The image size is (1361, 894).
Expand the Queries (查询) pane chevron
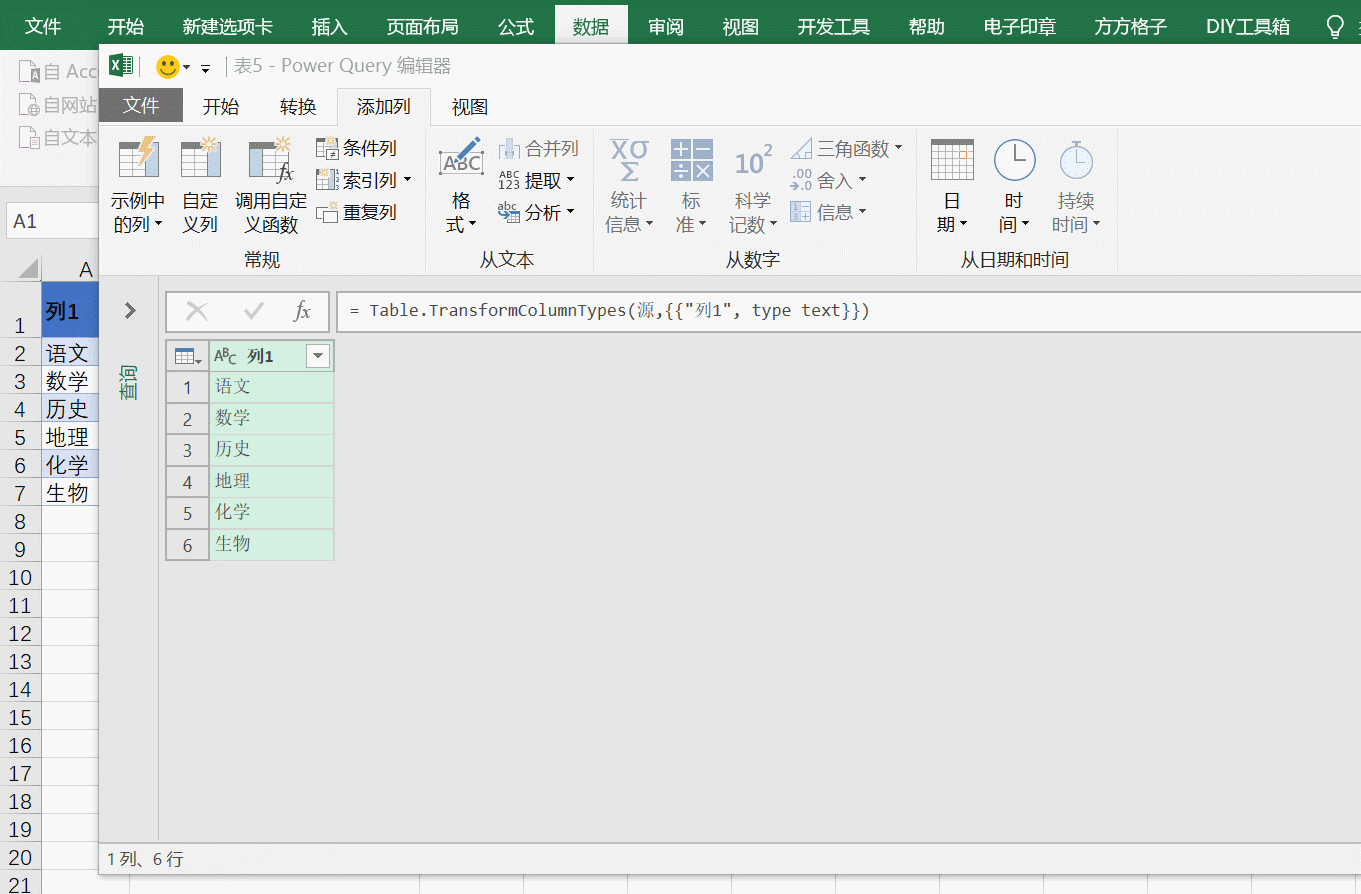pos(130,310)
